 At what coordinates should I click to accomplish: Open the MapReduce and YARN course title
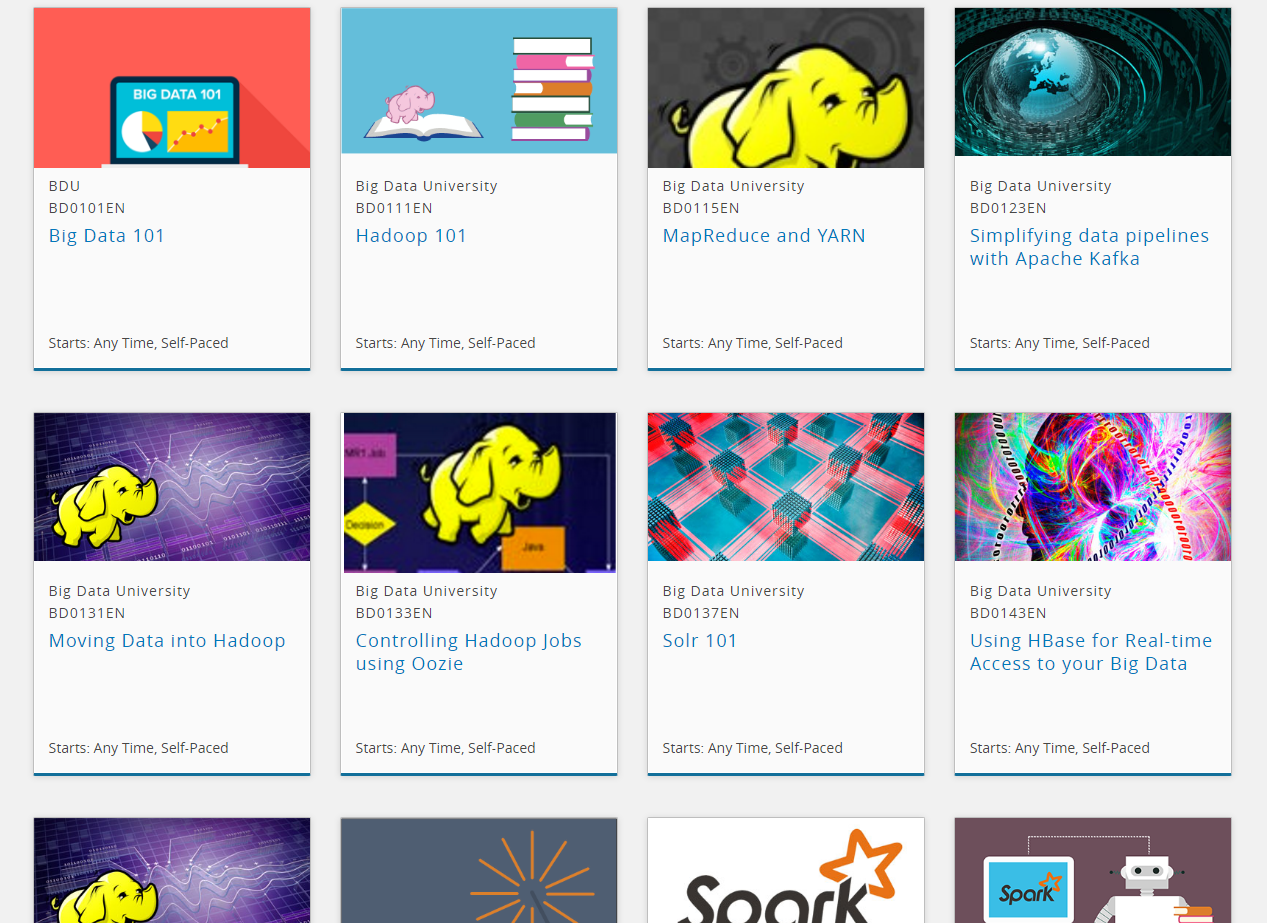[x=764, y=236]
